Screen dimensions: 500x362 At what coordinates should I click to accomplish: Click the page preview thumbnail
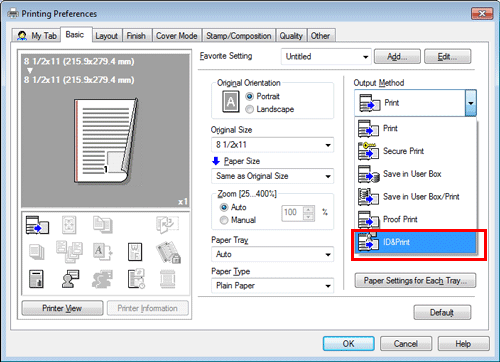[106, 141]
